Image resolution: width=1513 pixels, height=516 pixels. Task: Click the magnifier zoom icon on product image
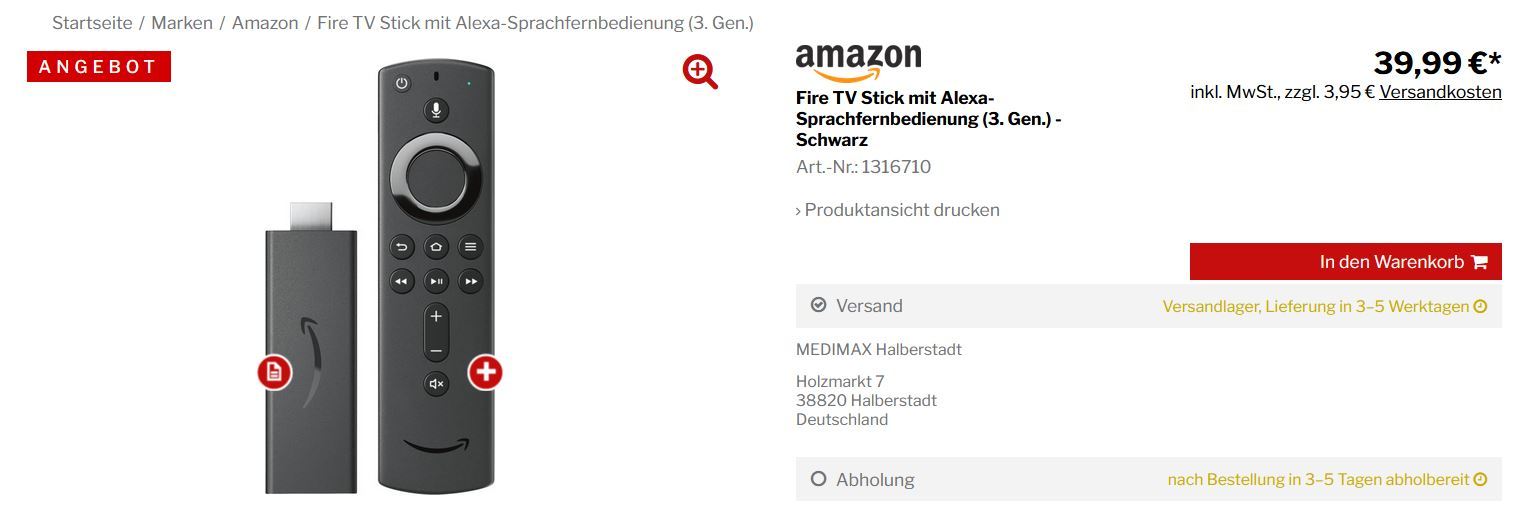(700, 72)
